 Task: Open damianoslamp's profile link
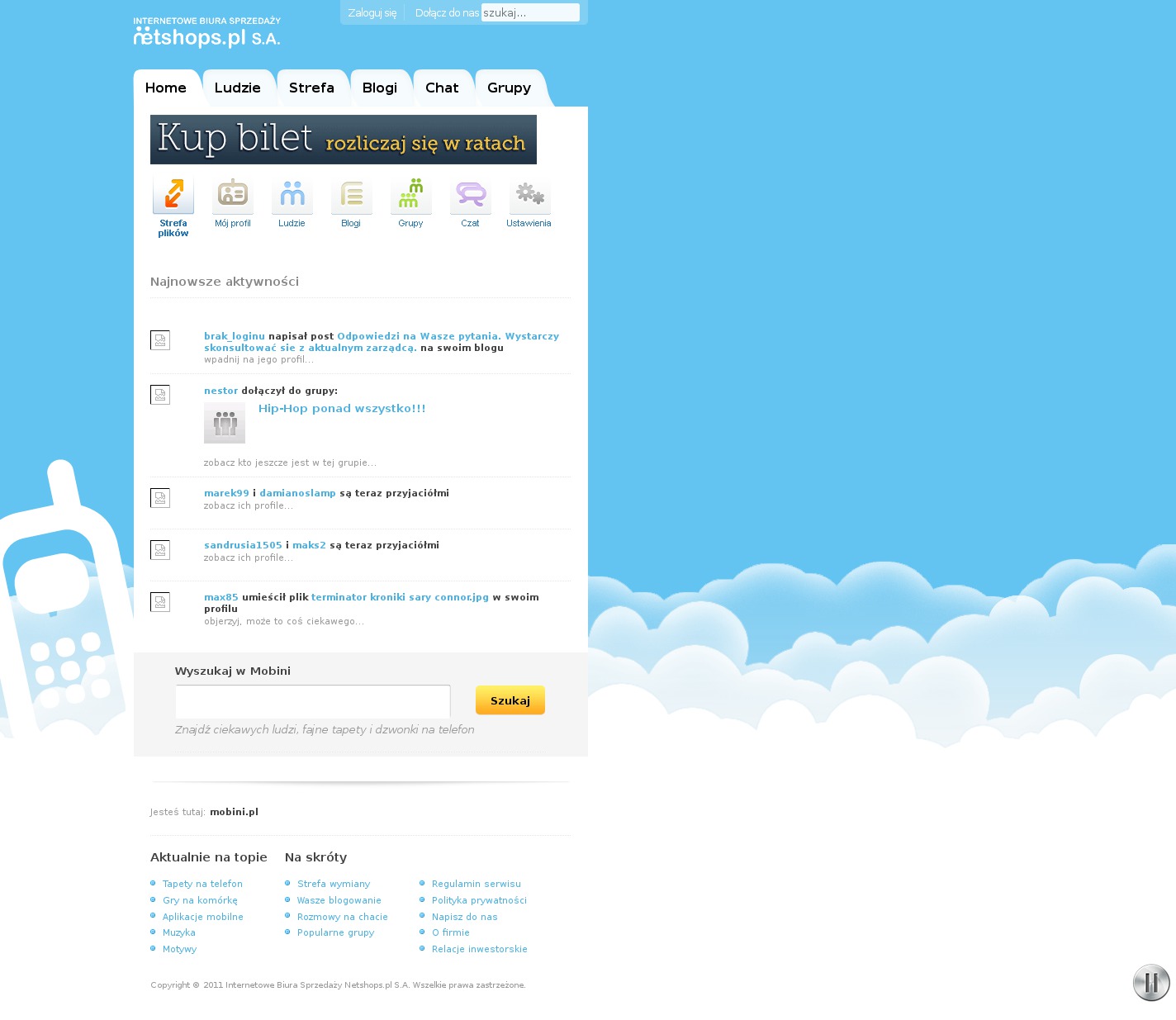(x=297, y=493)
